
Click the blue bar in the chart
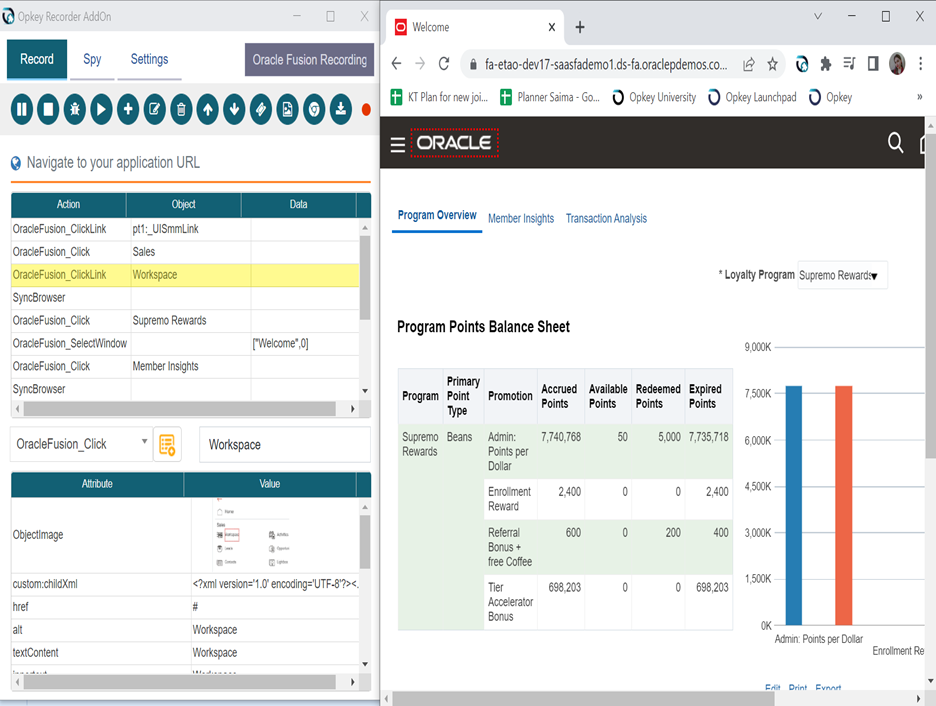pos(793,505)
